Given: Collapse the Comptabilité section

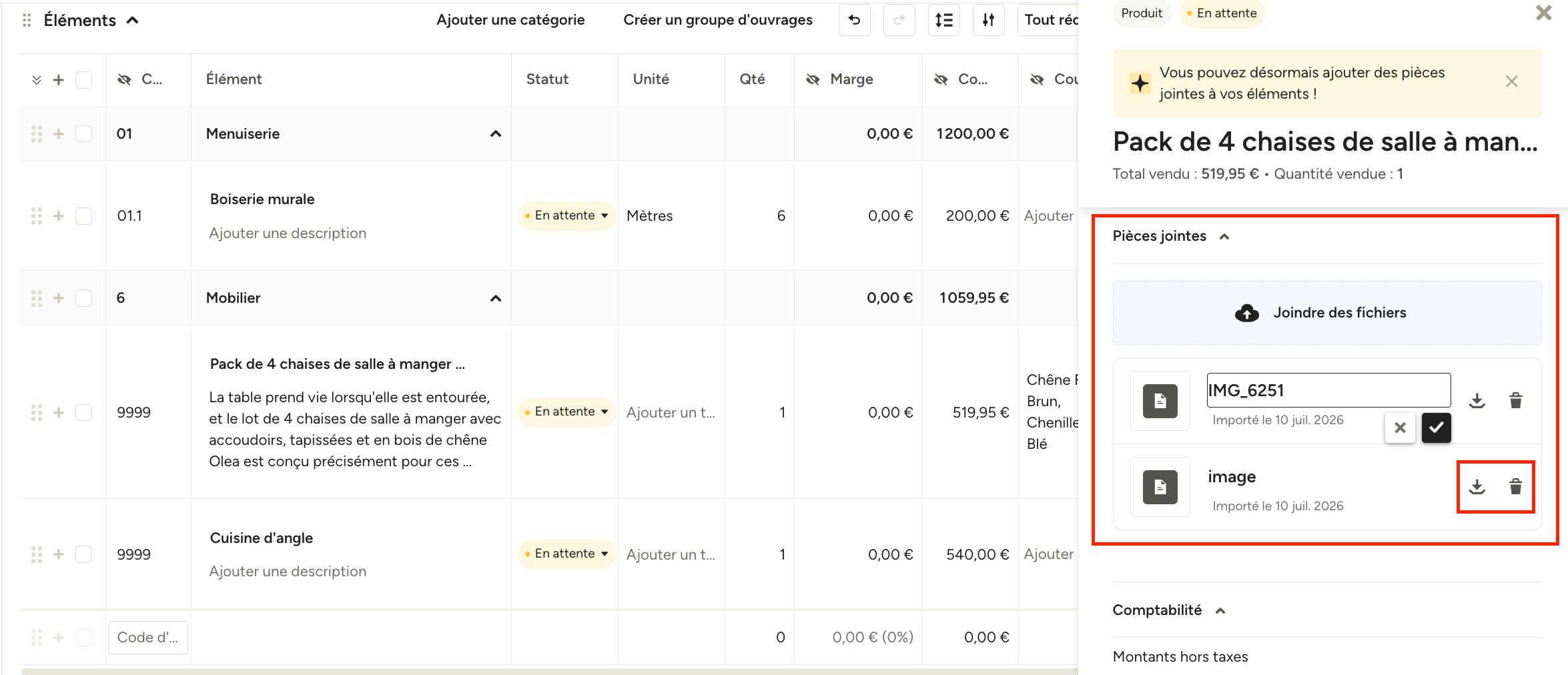Looking at the screenshot, I should coord(1220,611).
